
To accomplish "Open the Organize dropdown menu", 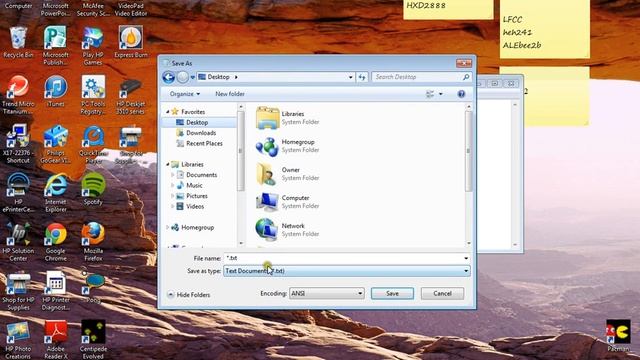I will point(184,94).
